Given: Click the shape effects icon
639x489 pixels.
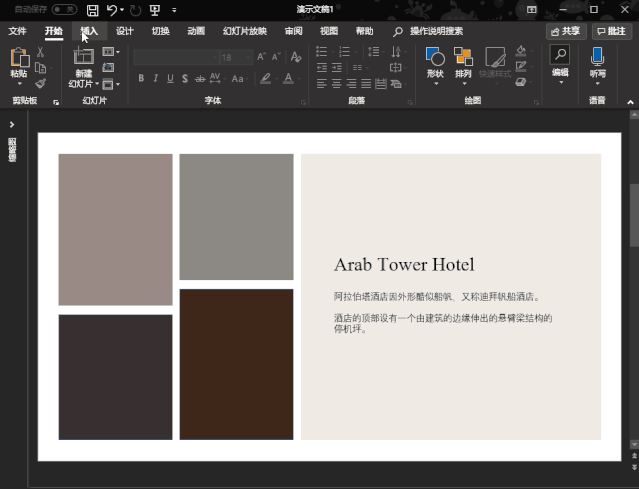Looking at the screenshot, I should point(521,82).
